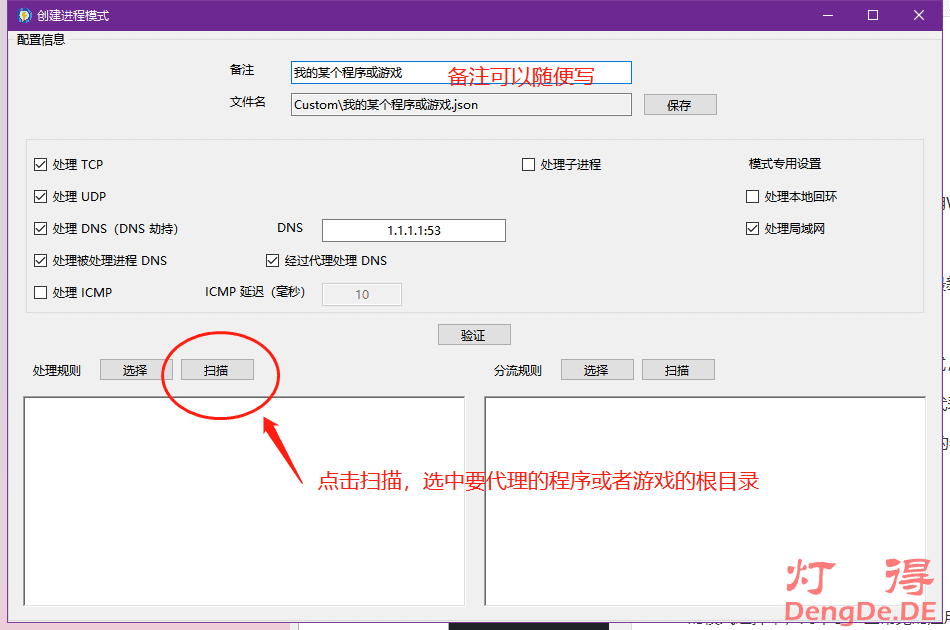This screenshot has width=950, height=630.
Task: Click the 保存 save button
Action: click(x=679, y=105)
